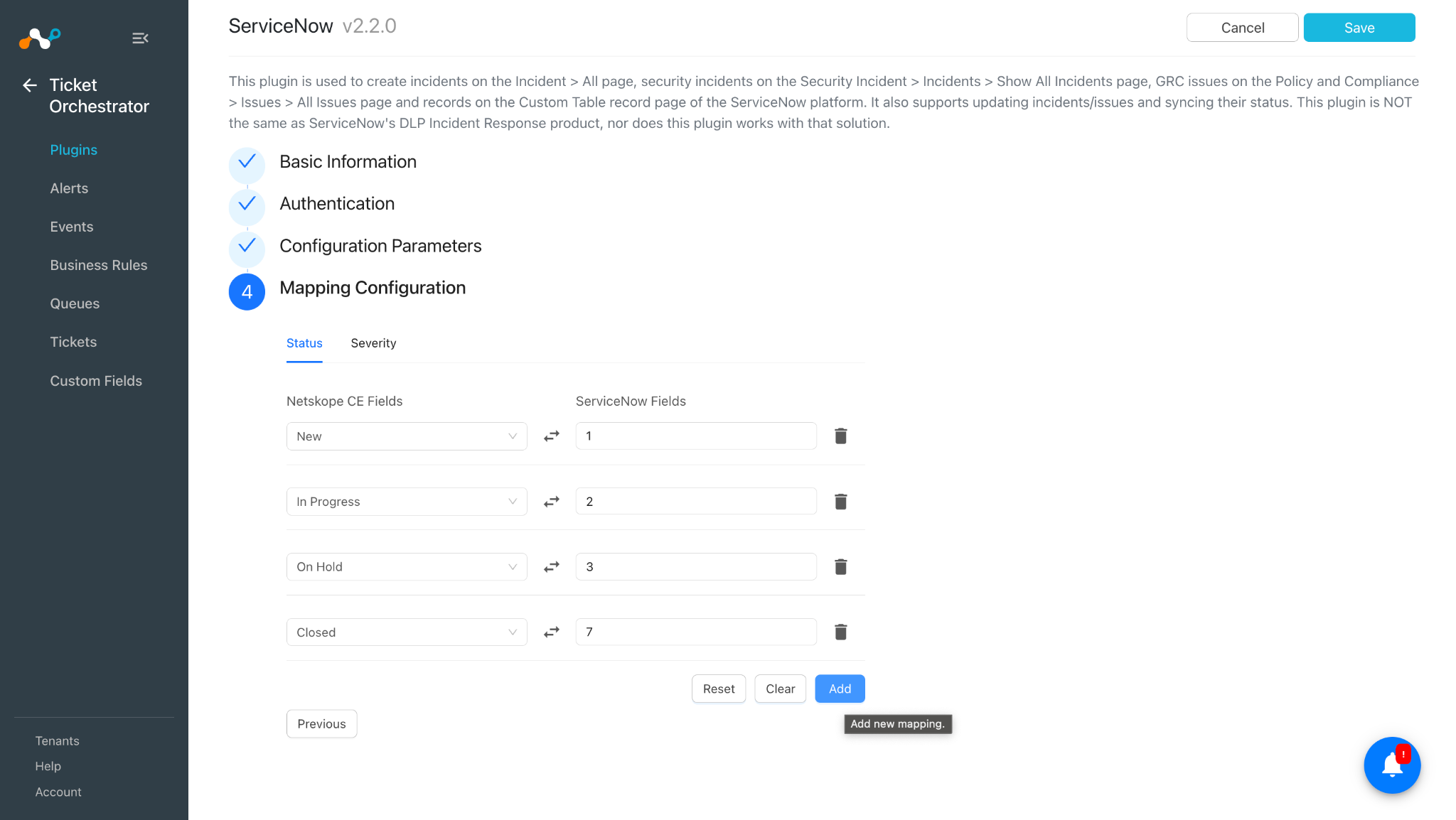Go to the Previous configuration step
Screen dimensions: 1456x820
(321, 724)
